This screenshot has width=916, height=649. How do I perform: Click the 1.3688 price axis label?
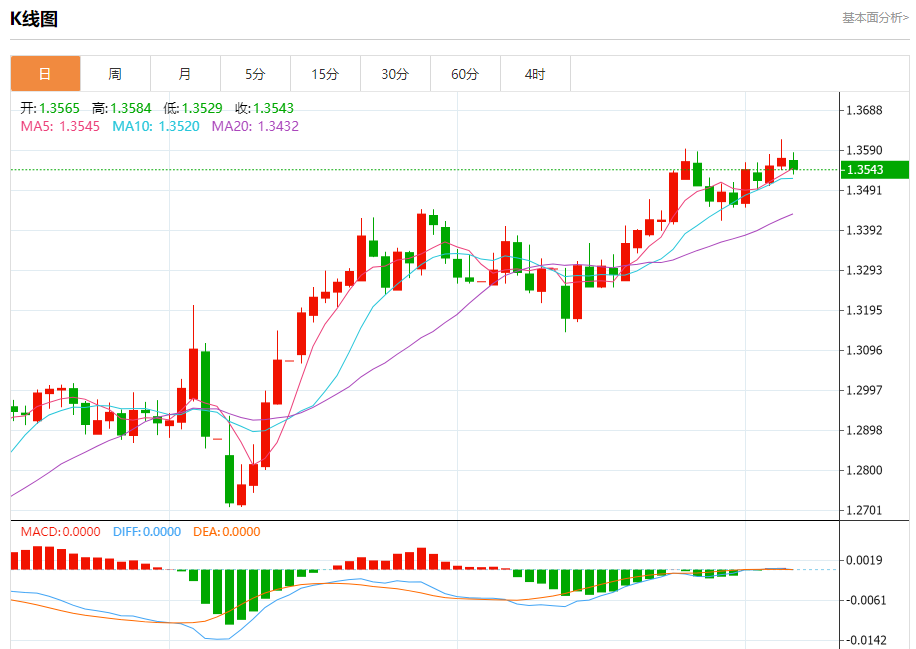click(x=864, y=110)
